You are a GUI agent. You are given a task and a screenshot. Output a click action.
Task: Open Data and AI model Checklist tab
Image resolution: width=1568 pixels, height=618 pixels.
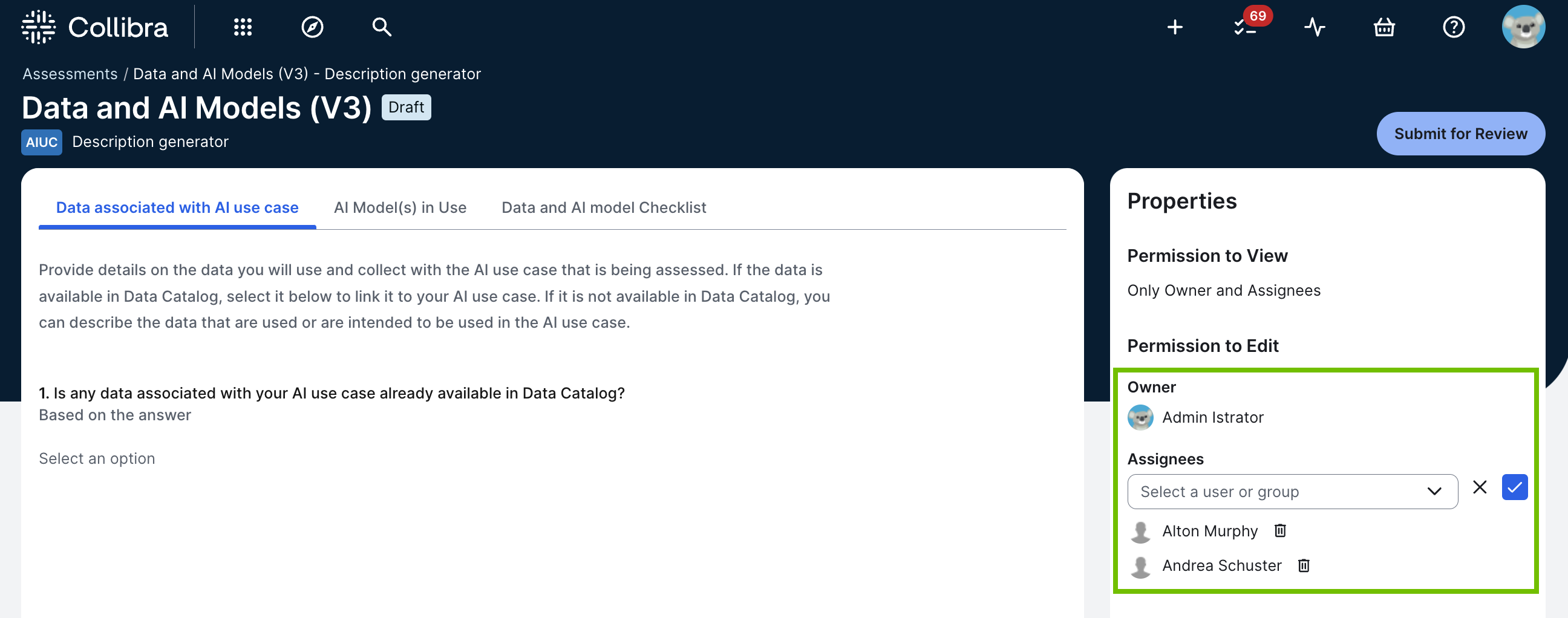[x=603, y=207]
